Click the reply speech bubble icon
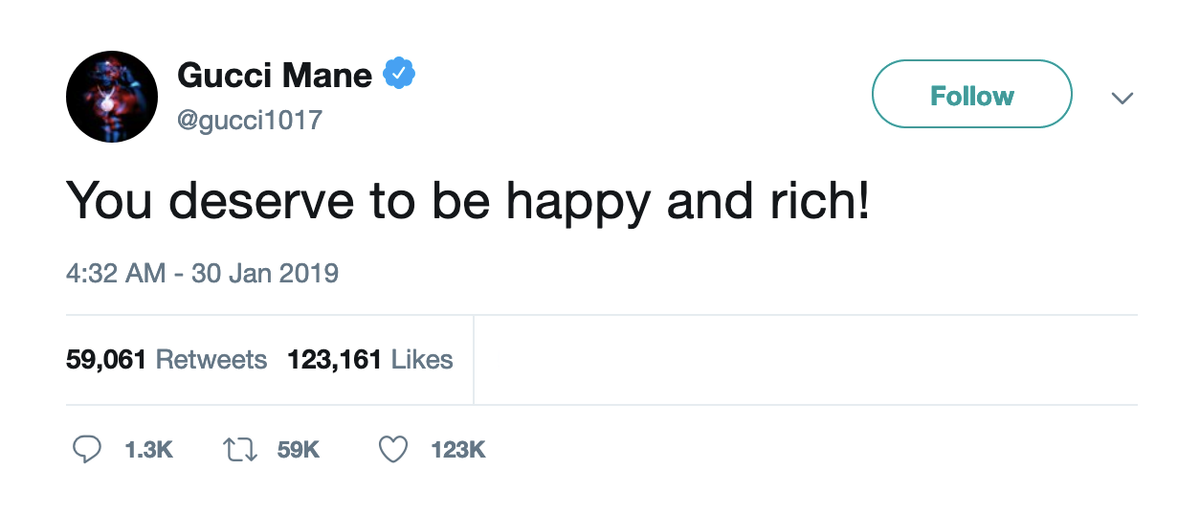The image size is (1200, 515). pyautogui.click(x=90, y=451)
